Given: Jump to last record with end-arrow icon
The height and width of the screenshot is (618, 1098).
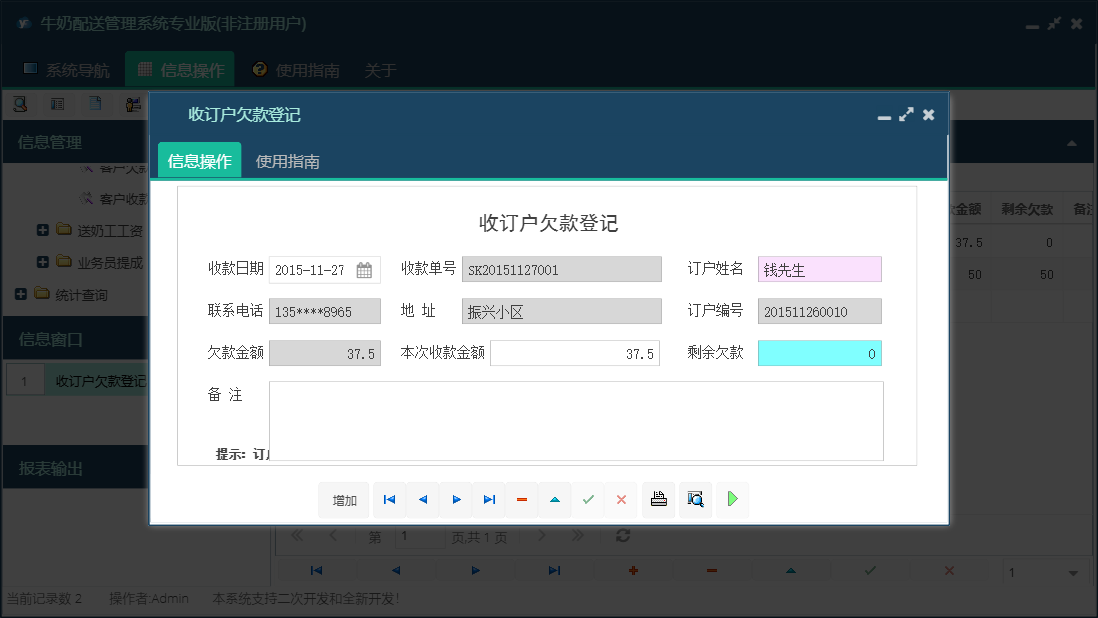Looking at the screenshot, I should click(489, 499).
